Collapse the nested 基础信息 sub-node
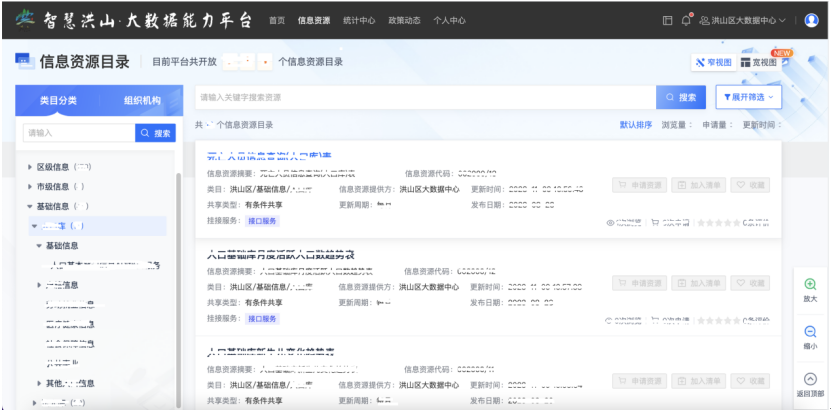The image size is (831, 415). tap(39, 246)
